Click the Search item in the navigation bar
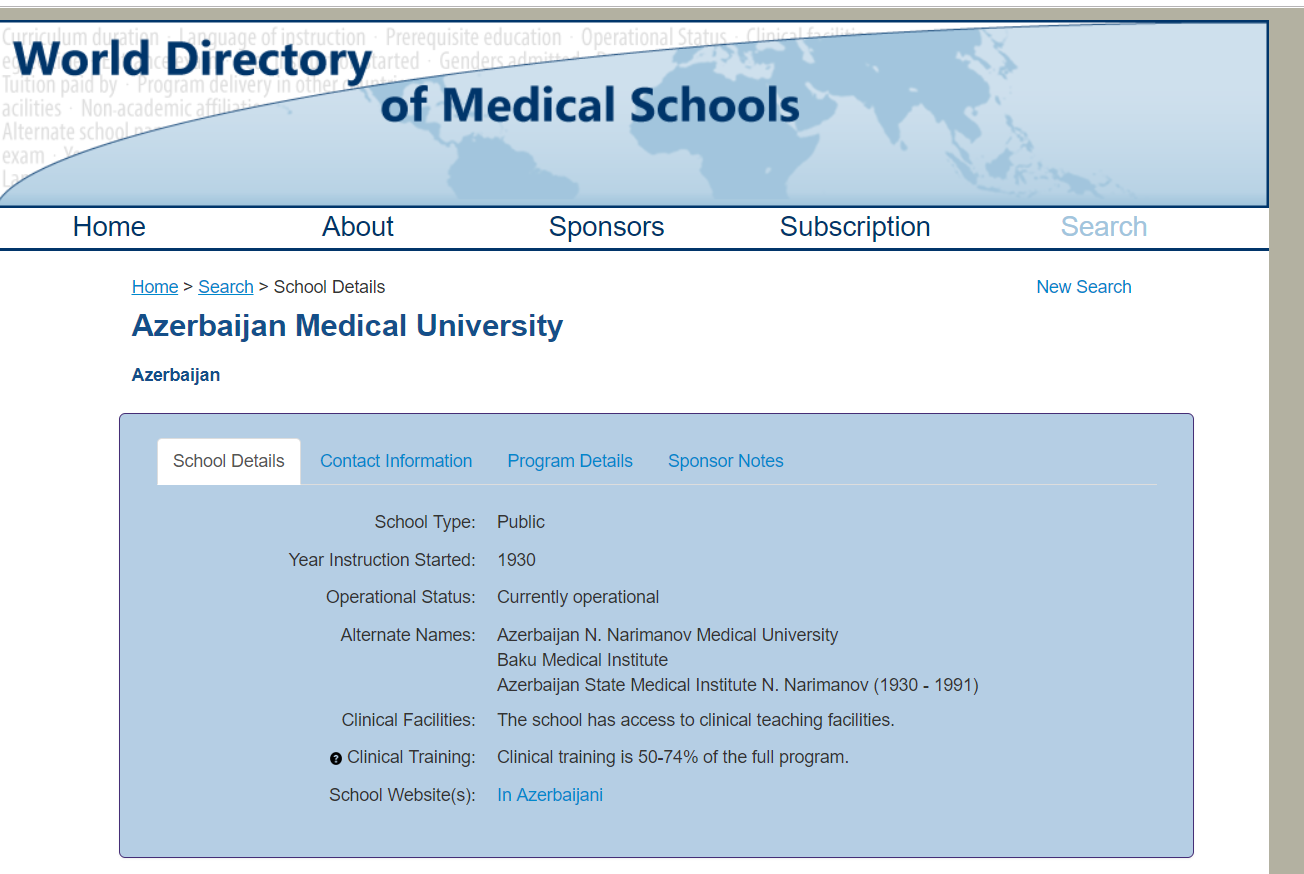This screenshot has height=874, width=1304. (x=1103, y=227)
